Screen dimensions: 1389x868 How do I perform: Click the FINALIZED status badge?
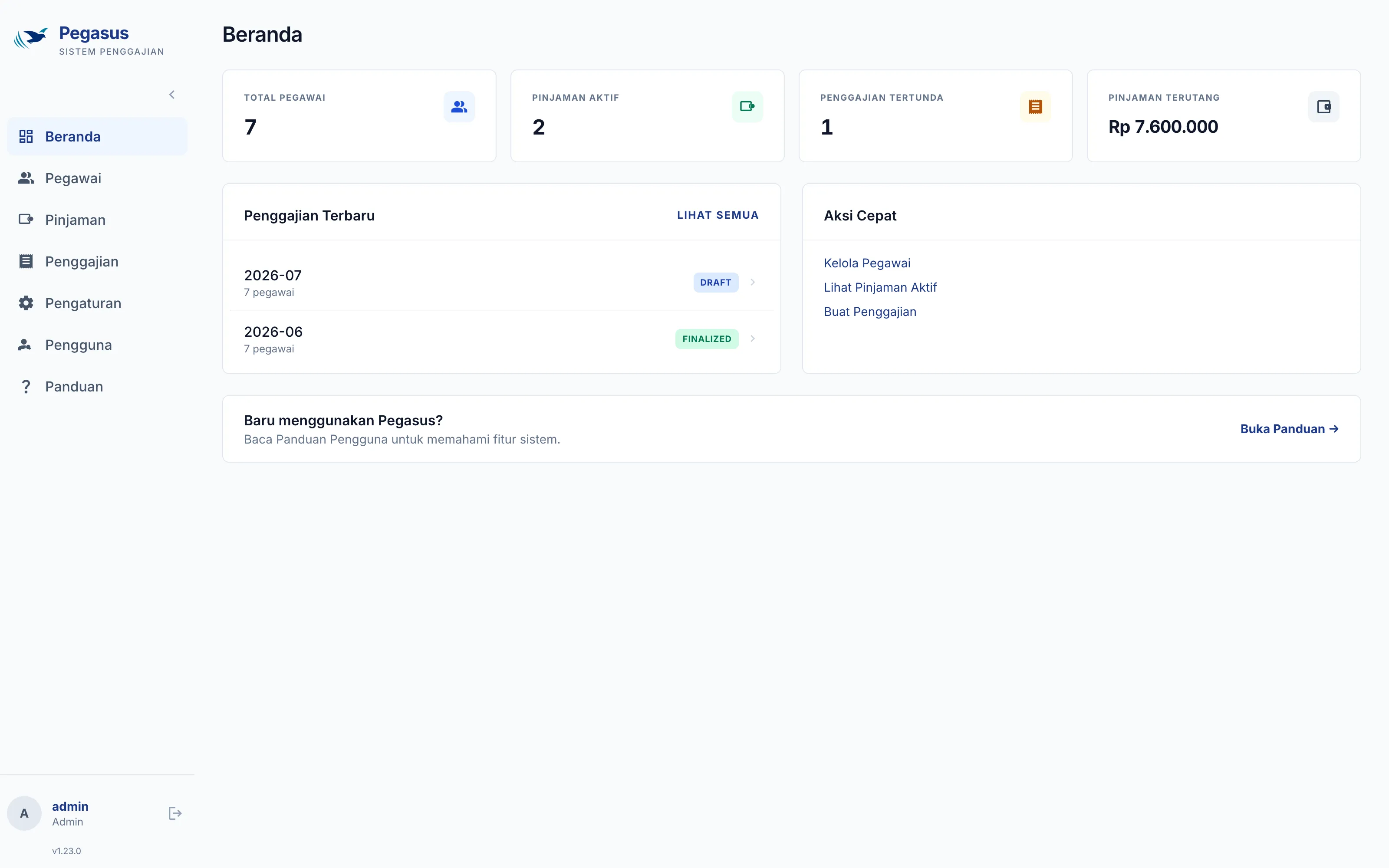click(x=707, y=339)
